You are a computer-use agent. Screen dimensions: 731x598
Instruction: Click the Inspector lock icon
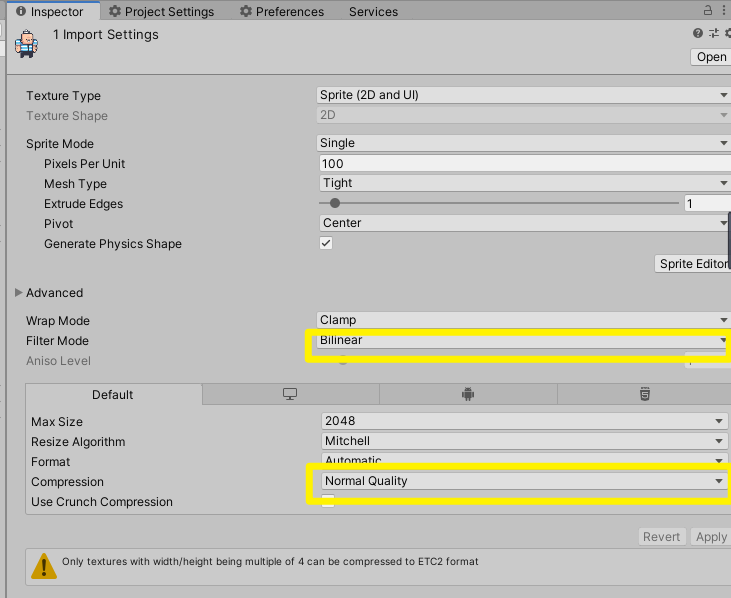pos(709,11)
